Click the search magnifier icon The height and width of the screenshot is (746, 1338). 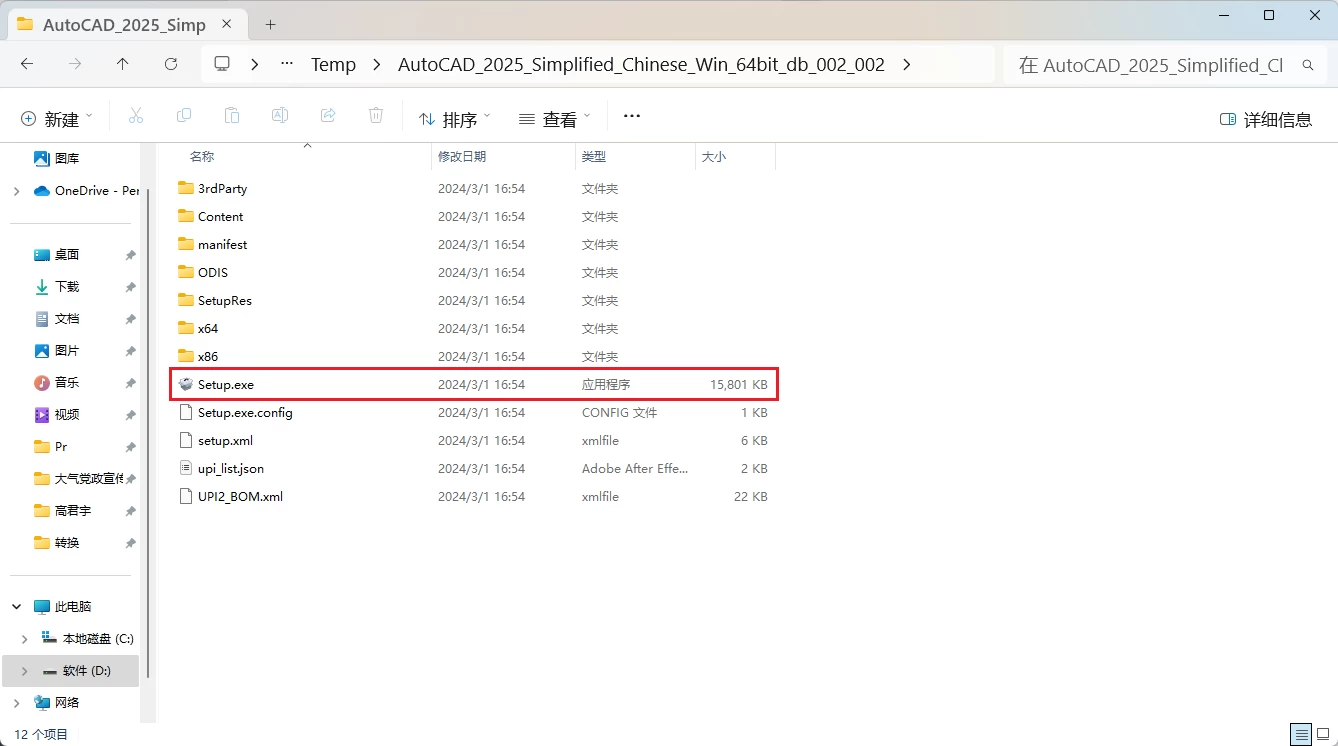(x=1307, y=65)
